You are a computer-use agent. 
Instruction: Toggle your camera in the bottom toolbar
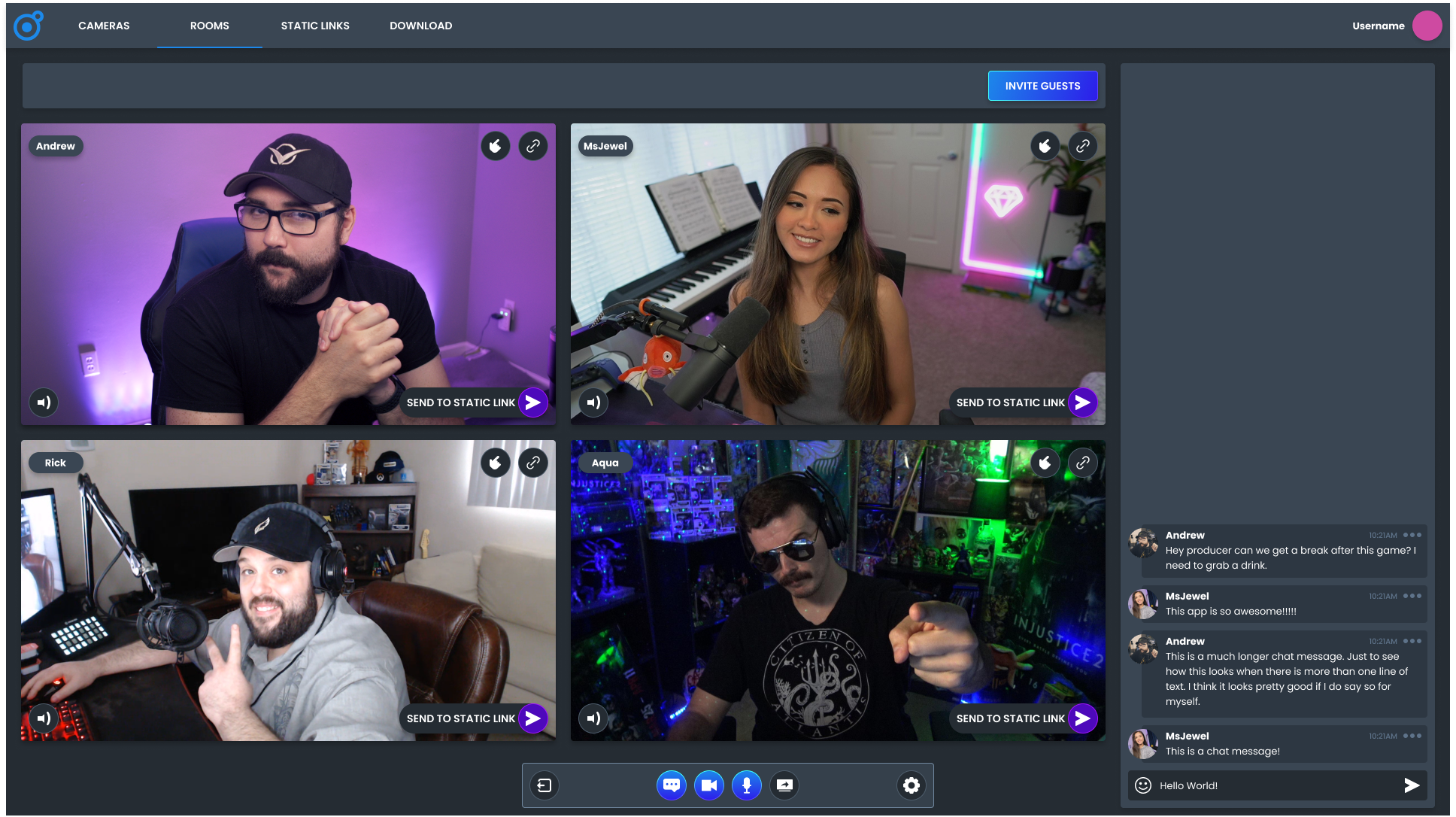(x=708, y=785)
